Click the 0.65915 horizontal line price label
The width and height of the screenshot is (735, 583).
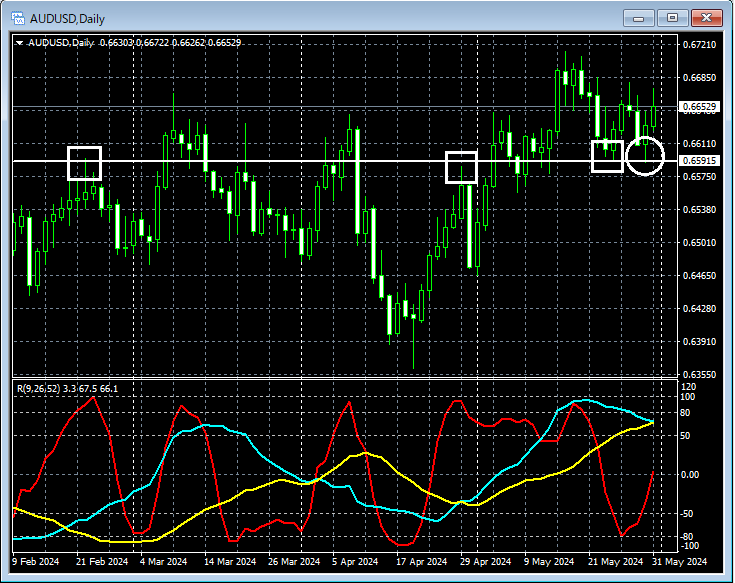[x=699, y=161]
